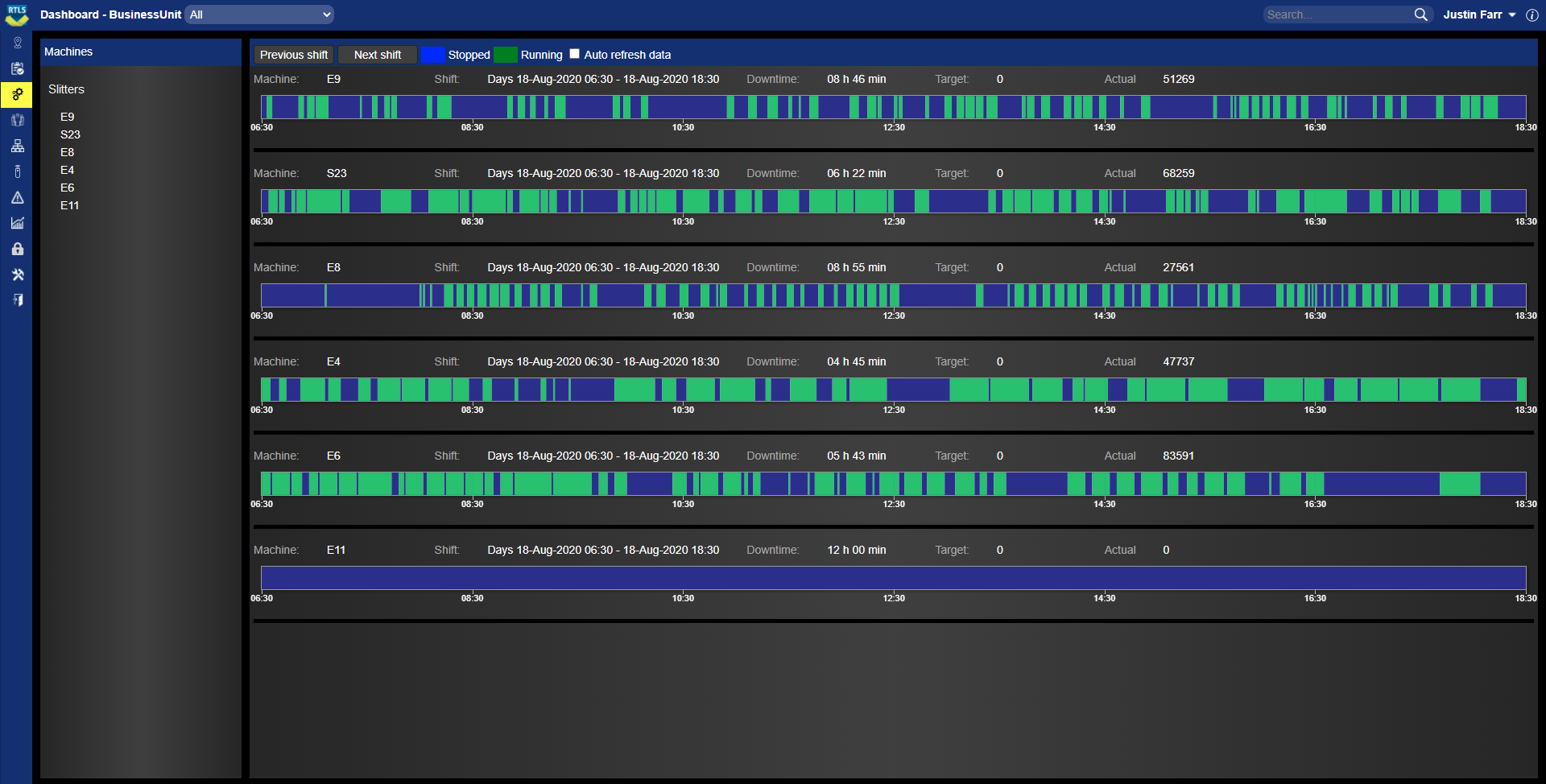Open the BusinessUnit 'All' dropdown
1546x784 pixels.
tap(259, 14)
